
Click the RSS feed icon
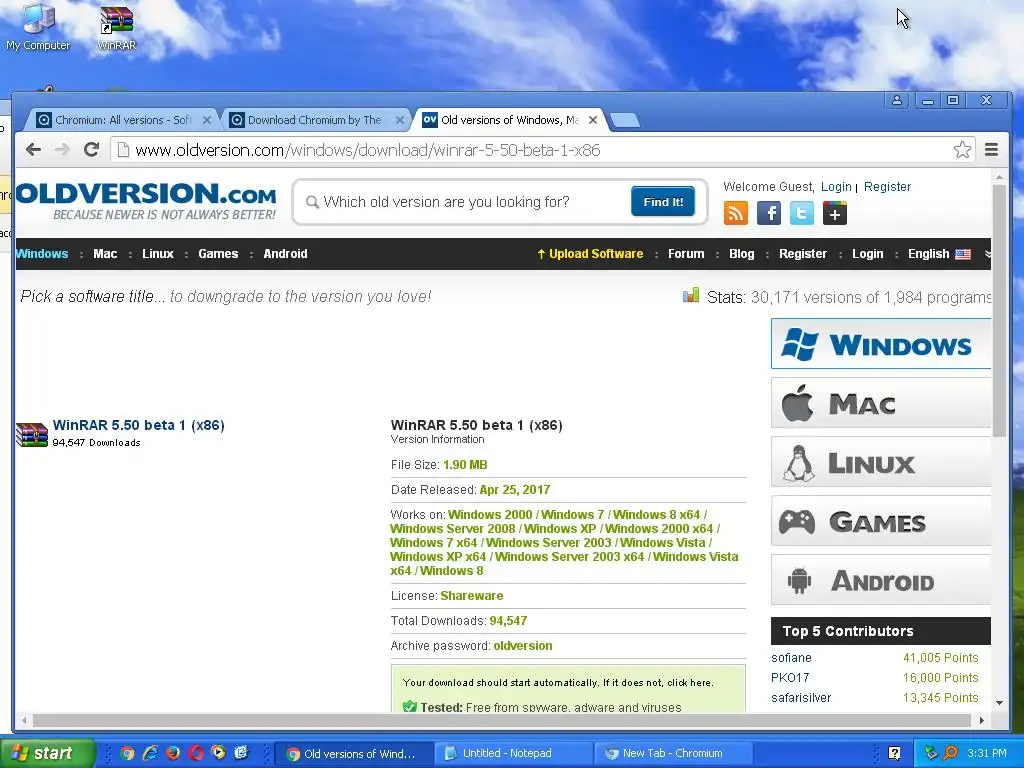click(x=736, y=213)
